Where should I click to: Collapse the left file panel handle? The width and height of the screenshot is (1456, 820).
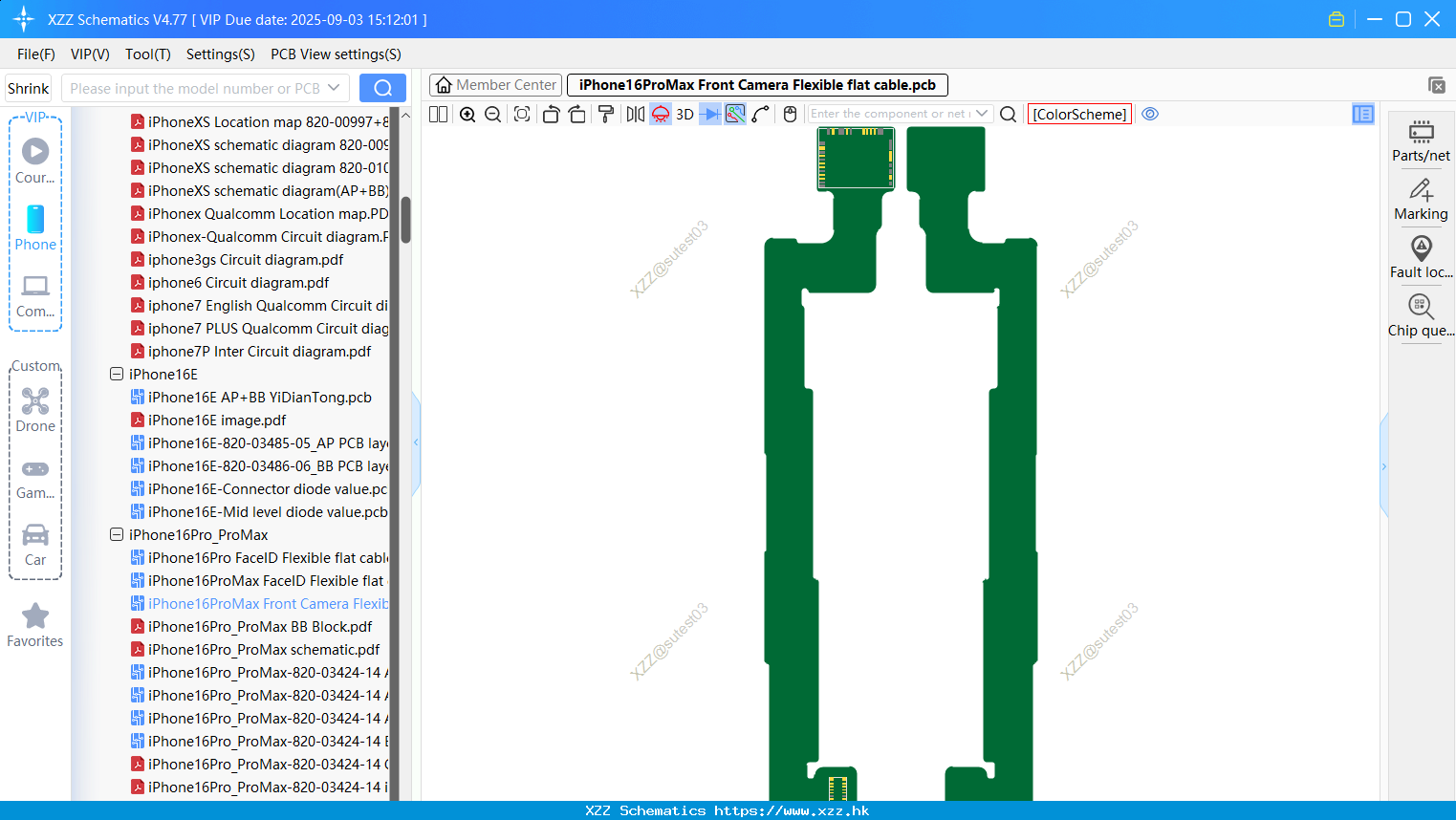[416, 442]
